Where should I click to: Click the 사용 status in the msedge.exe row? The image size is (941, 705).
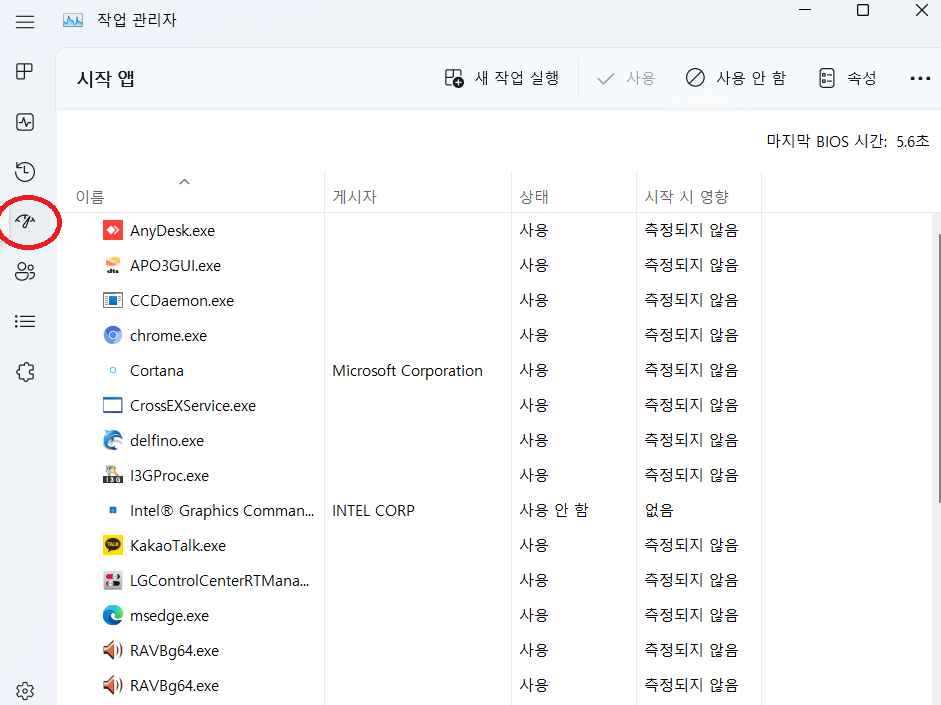click(534, 615)
